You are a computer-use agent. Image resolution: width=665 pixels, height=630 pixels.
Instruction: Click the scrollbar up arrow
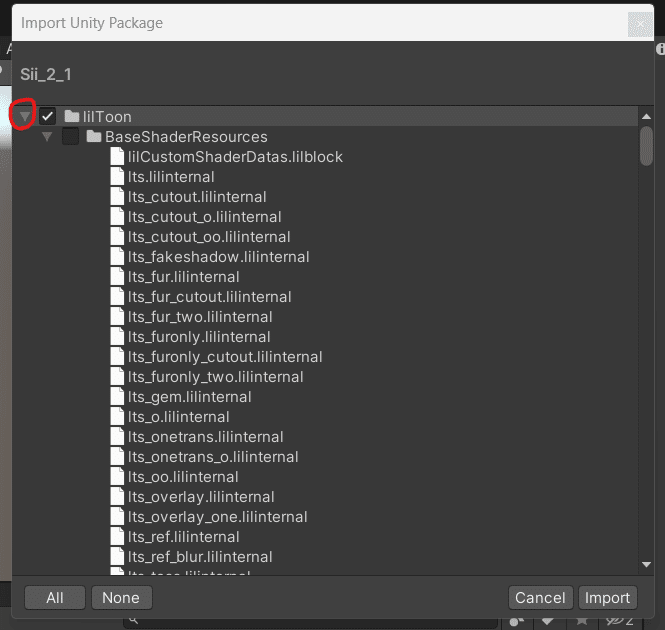point(646,116)
